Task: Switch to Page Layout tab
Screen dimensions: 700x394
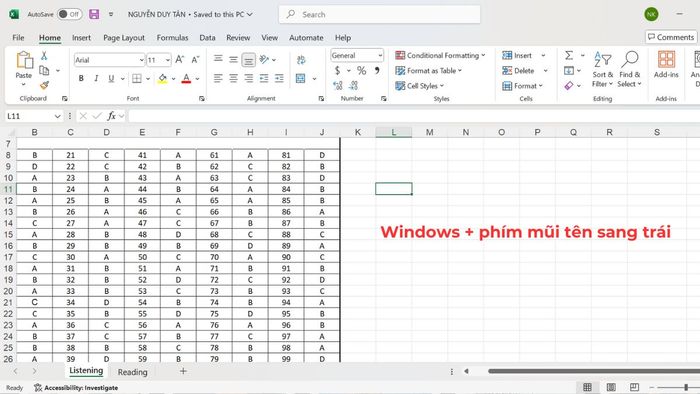Action: click(124, 38)
